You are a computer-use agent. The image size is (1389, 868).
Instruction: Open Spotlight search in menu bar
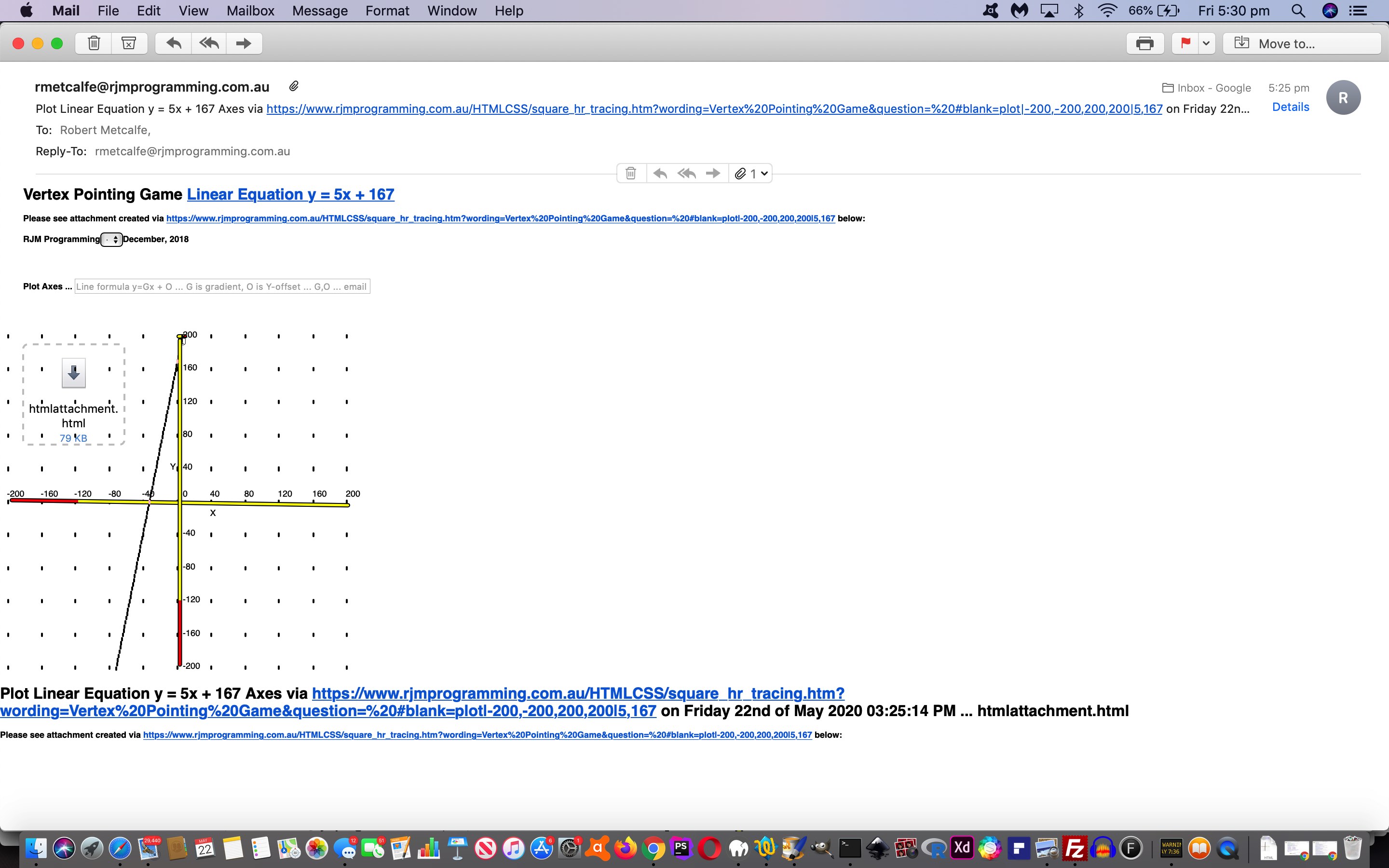(x=1298, y=11)
